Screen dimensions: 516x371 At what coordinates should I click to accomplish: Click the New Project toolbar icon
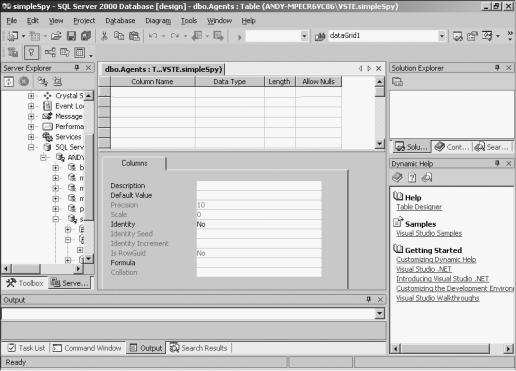pos(13,36)
